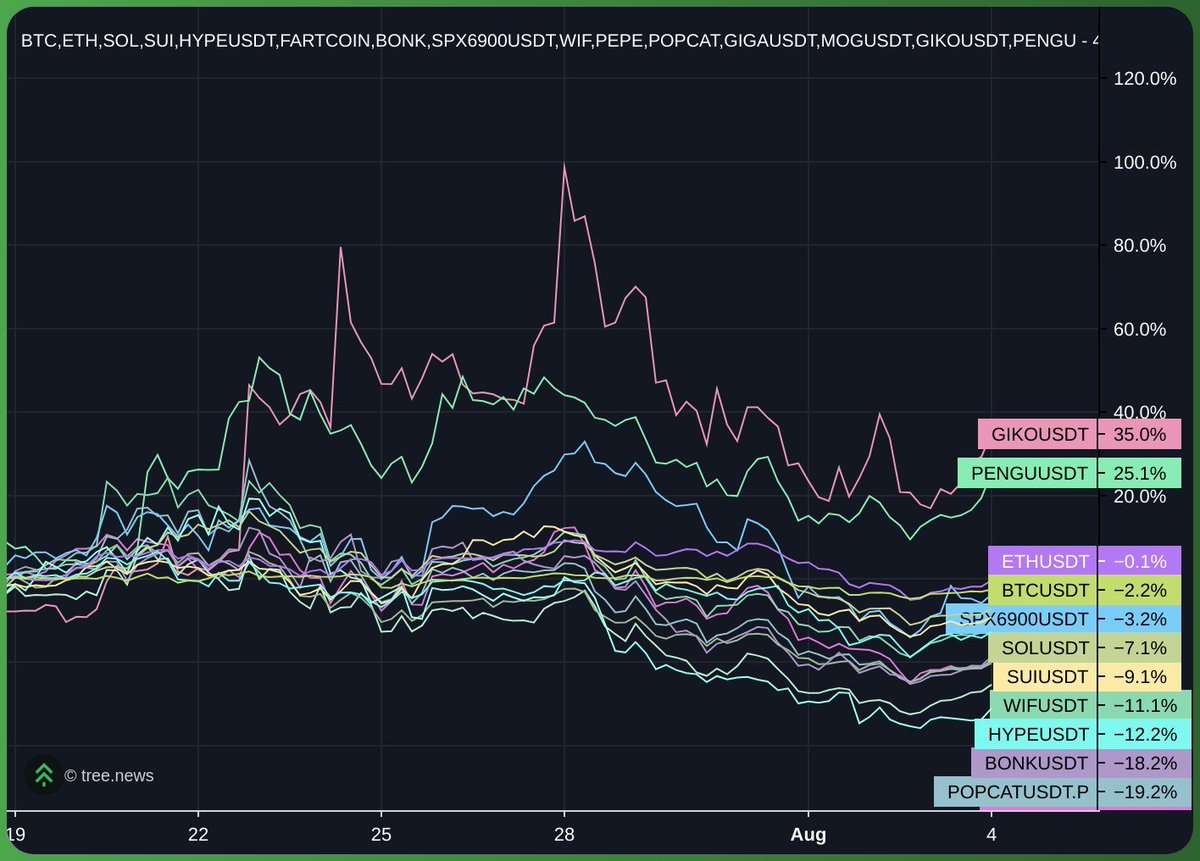Click the −9.1% value tag
This screenshot has width=1200, height=861.
point(1140,676)
